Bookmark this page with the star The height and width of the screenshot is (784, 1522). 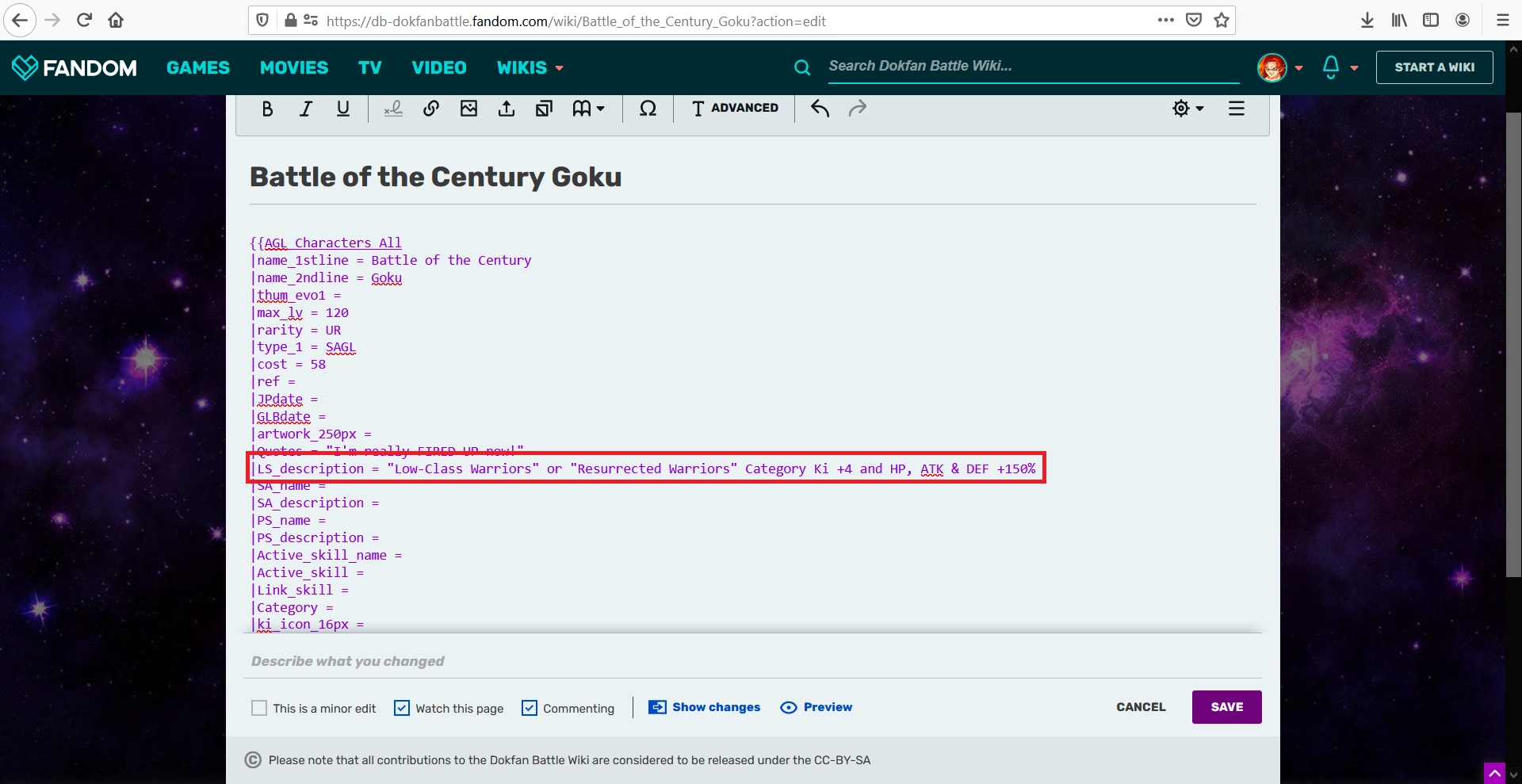1222,21
